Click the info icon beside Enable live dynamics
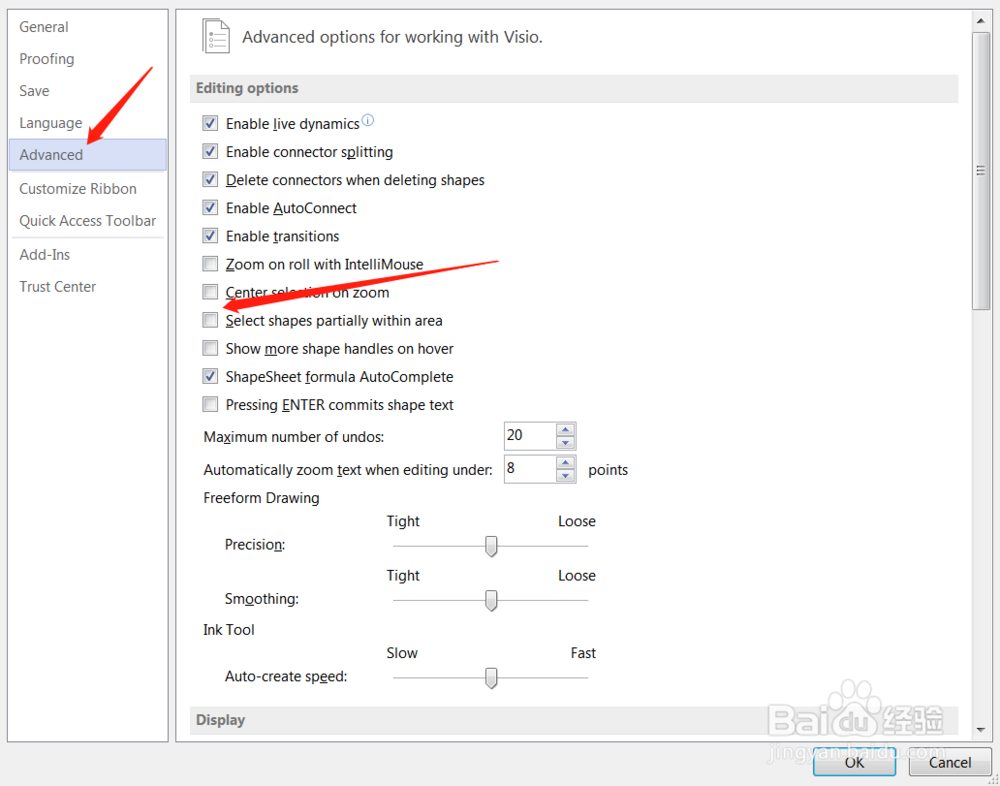The image size is (1000, 786). (x=368, y=119)
